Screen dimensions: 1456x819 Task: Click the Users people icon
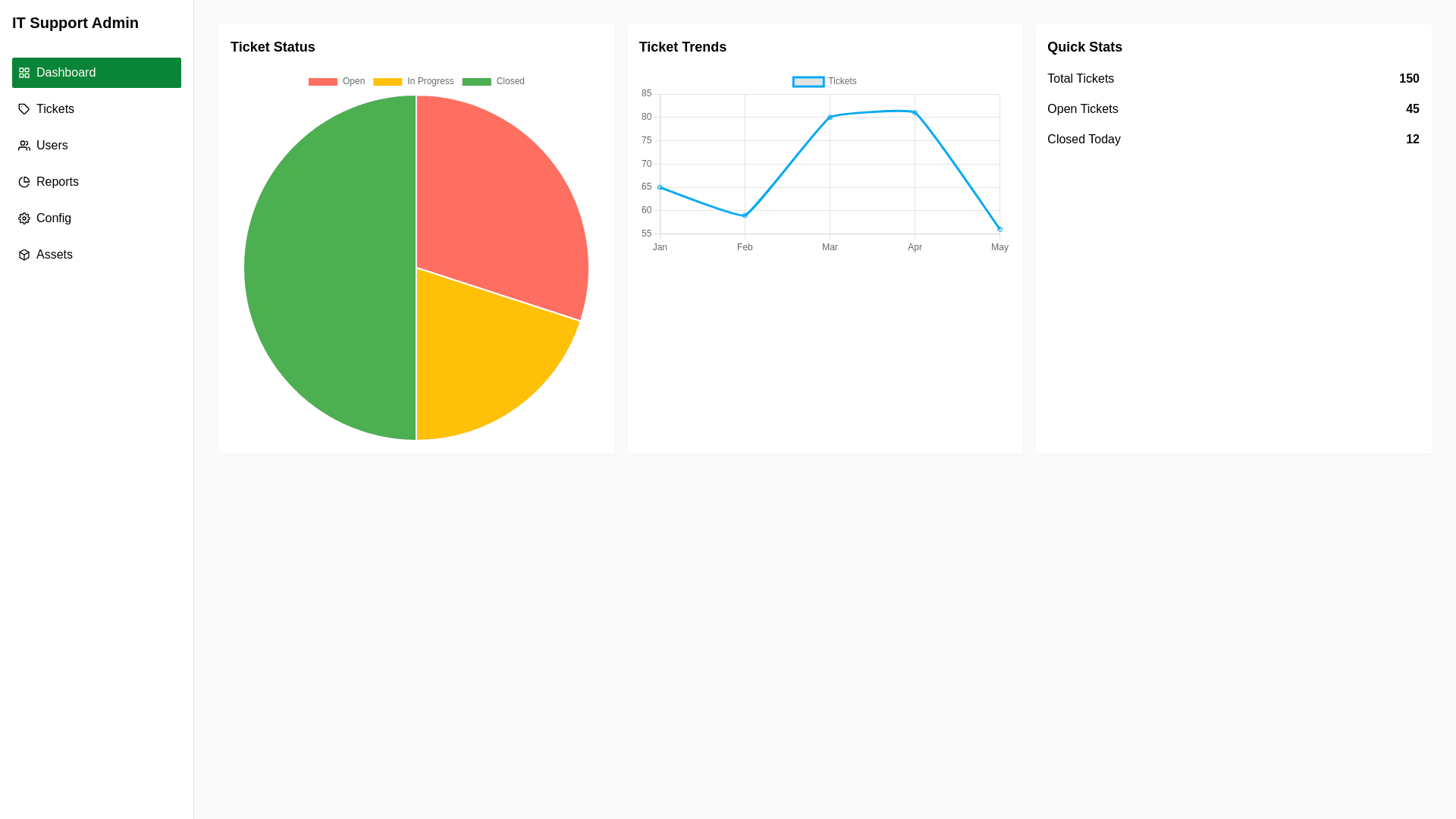pos(24,146)
